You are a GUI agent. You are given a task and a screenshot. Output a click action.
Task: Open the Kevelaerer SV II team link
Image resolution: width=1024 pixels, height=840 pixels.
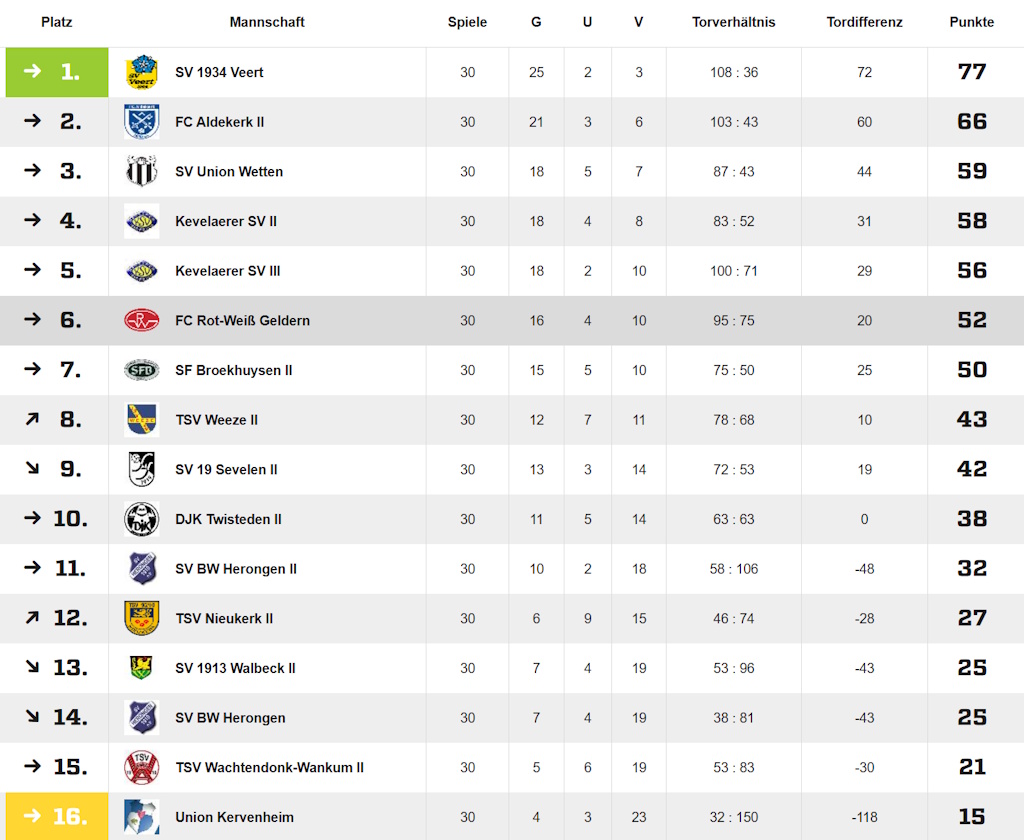click(226, 221)
